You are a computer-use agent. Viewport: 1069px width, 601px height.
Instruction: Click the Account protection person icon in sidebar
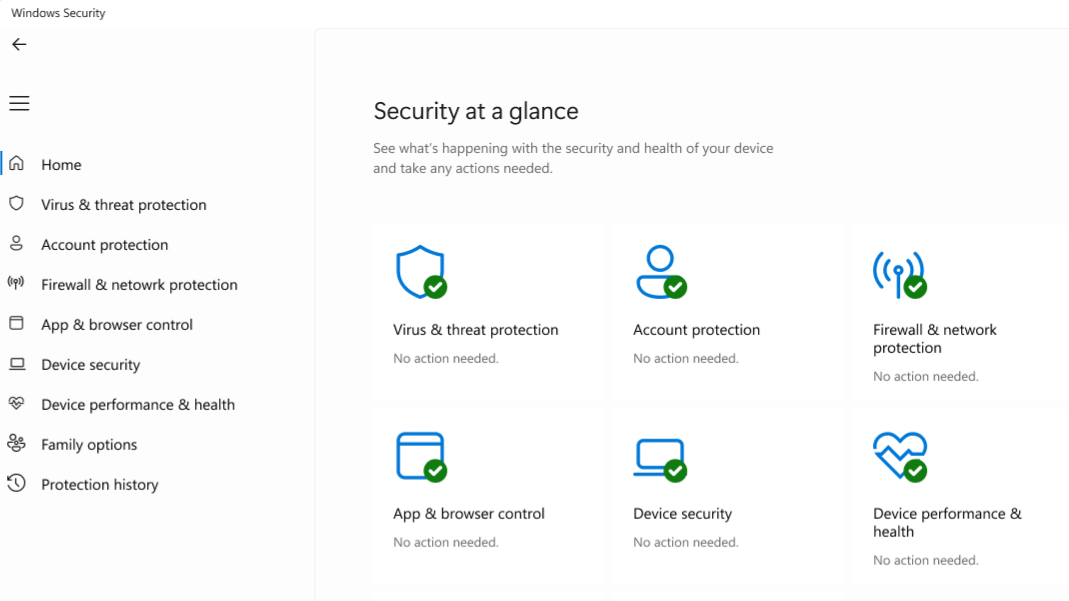point(16,243)
